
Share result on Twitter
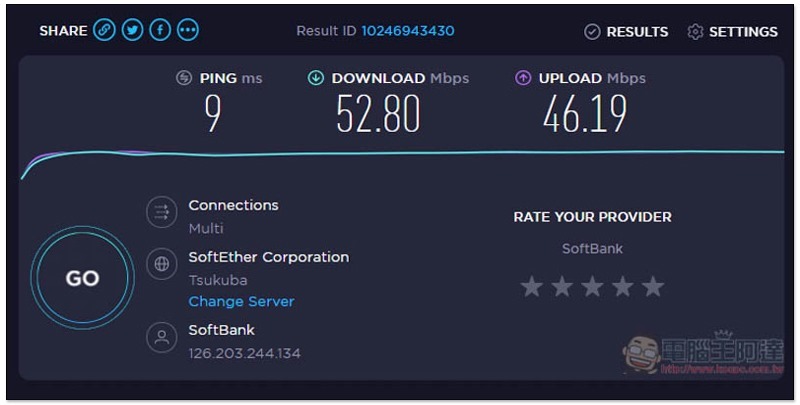point(132,31)
